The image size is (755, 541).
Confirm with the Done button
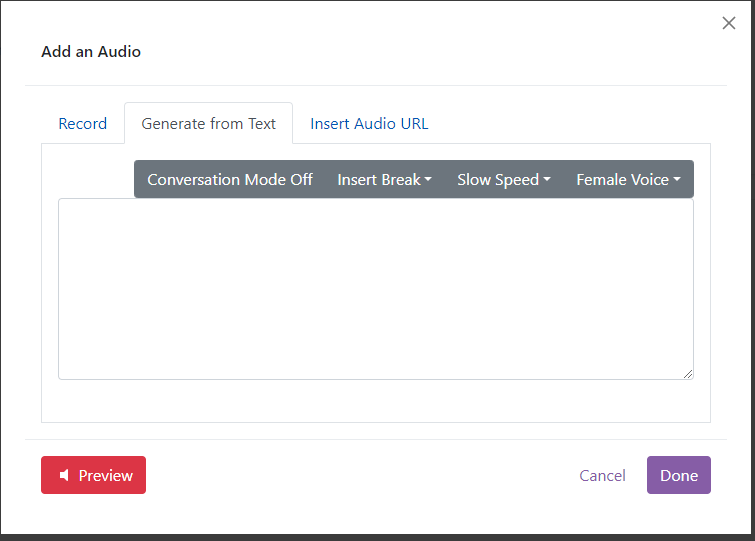tap(678, 475)
